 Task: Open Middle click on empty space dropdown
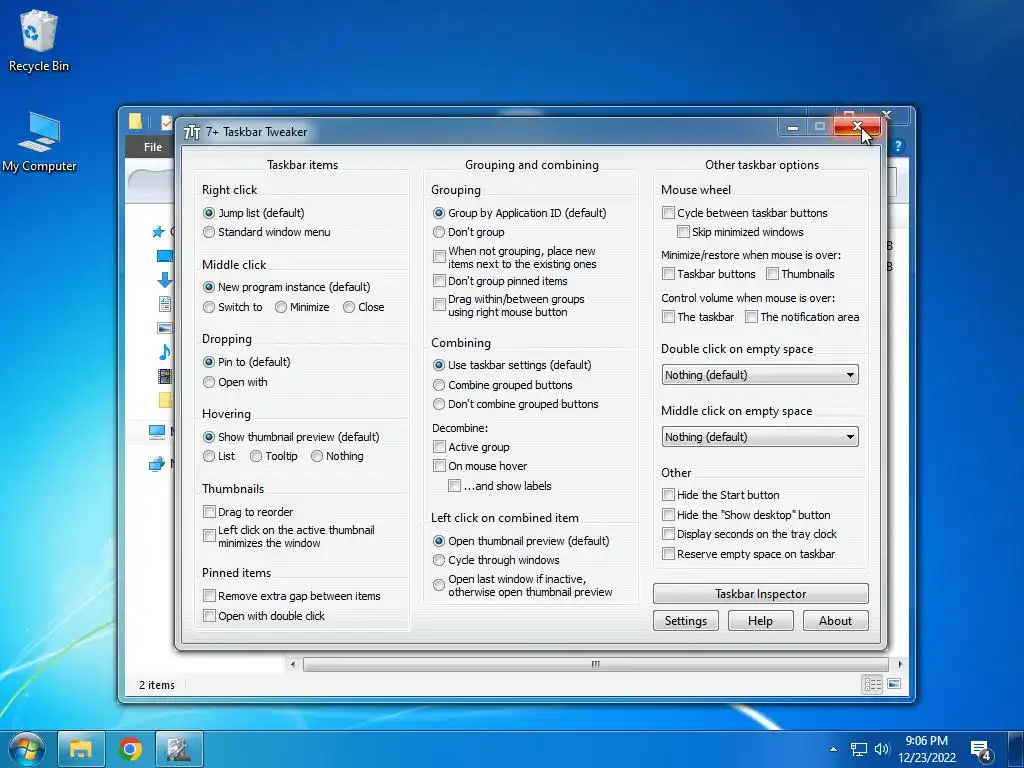click(760, 437)
